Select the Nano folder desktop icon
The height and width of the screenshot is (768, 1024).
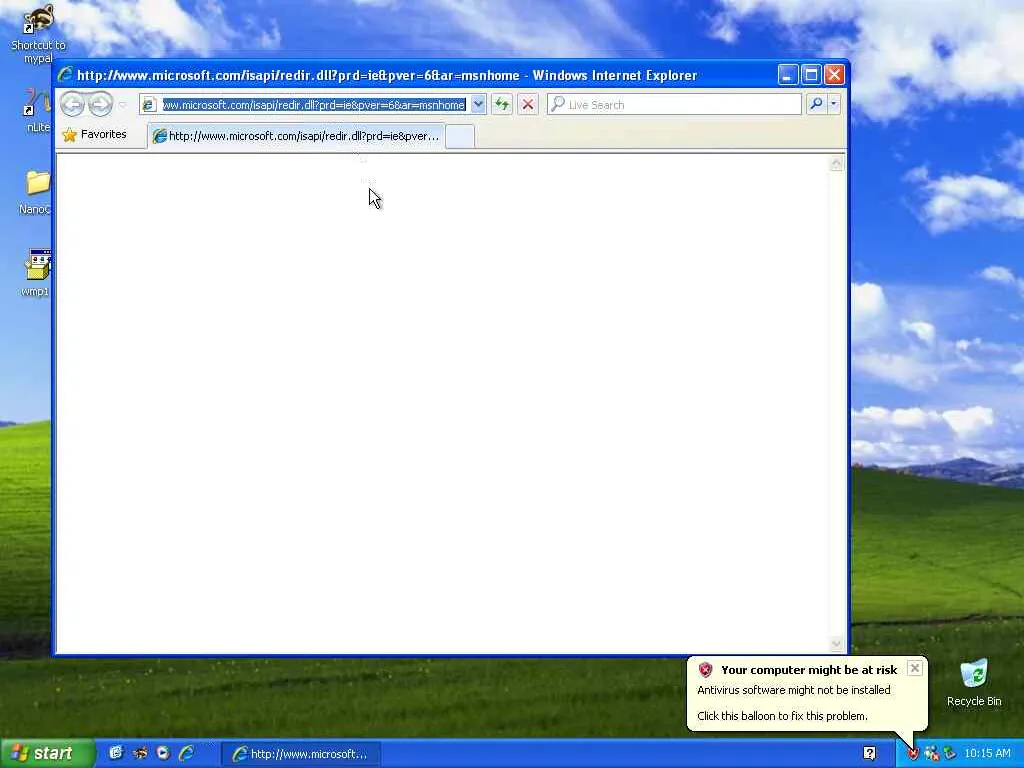coord(35,192)
